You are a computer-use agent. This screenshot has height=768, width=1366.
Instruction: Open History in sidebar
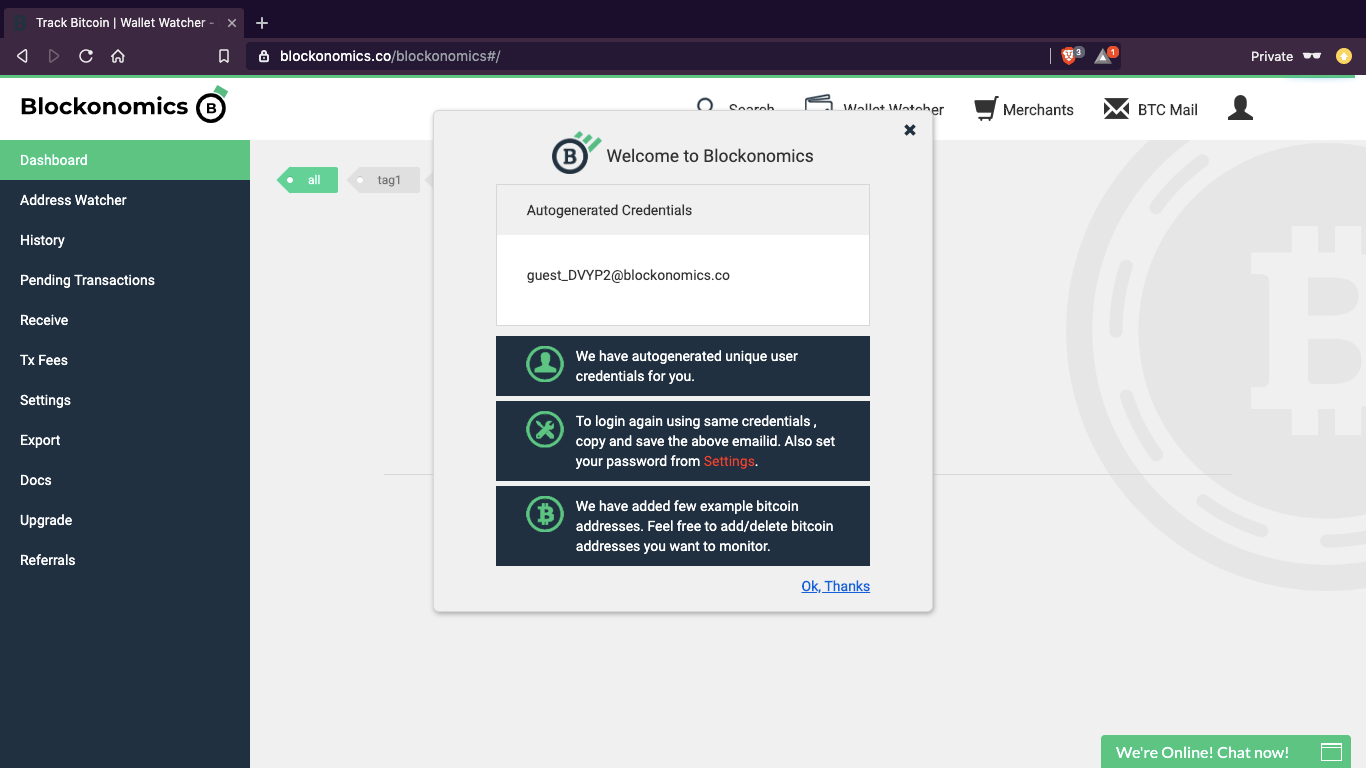[x=125, y=240]
